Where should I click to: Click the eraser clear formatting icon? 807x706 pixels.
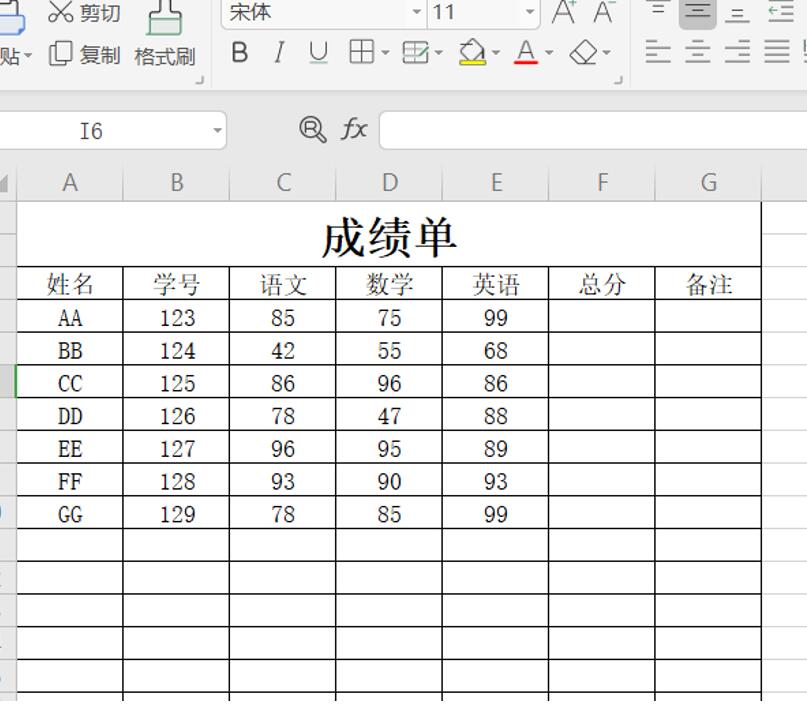pos(583,53)
